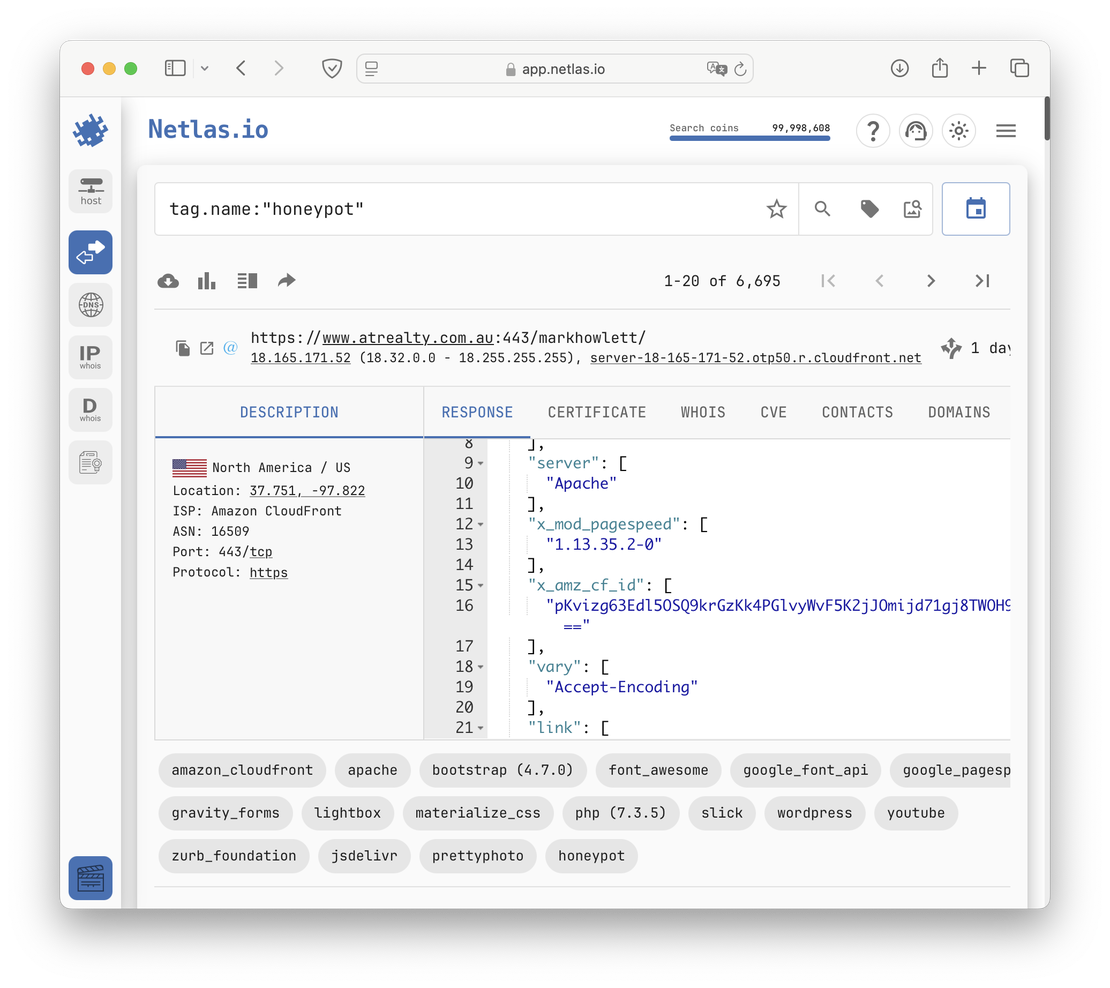The height and width of the screenshot is (988, 1110).
Task: Click the 18.165.171.52 IP address link
Action: [x=300, y=358]
